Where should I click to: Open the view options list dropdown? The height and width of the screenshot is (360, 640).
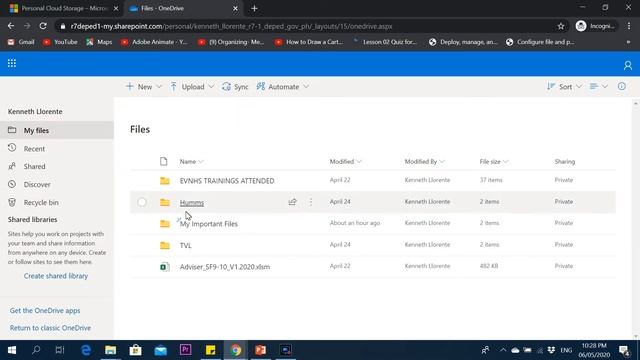(599, 86)
